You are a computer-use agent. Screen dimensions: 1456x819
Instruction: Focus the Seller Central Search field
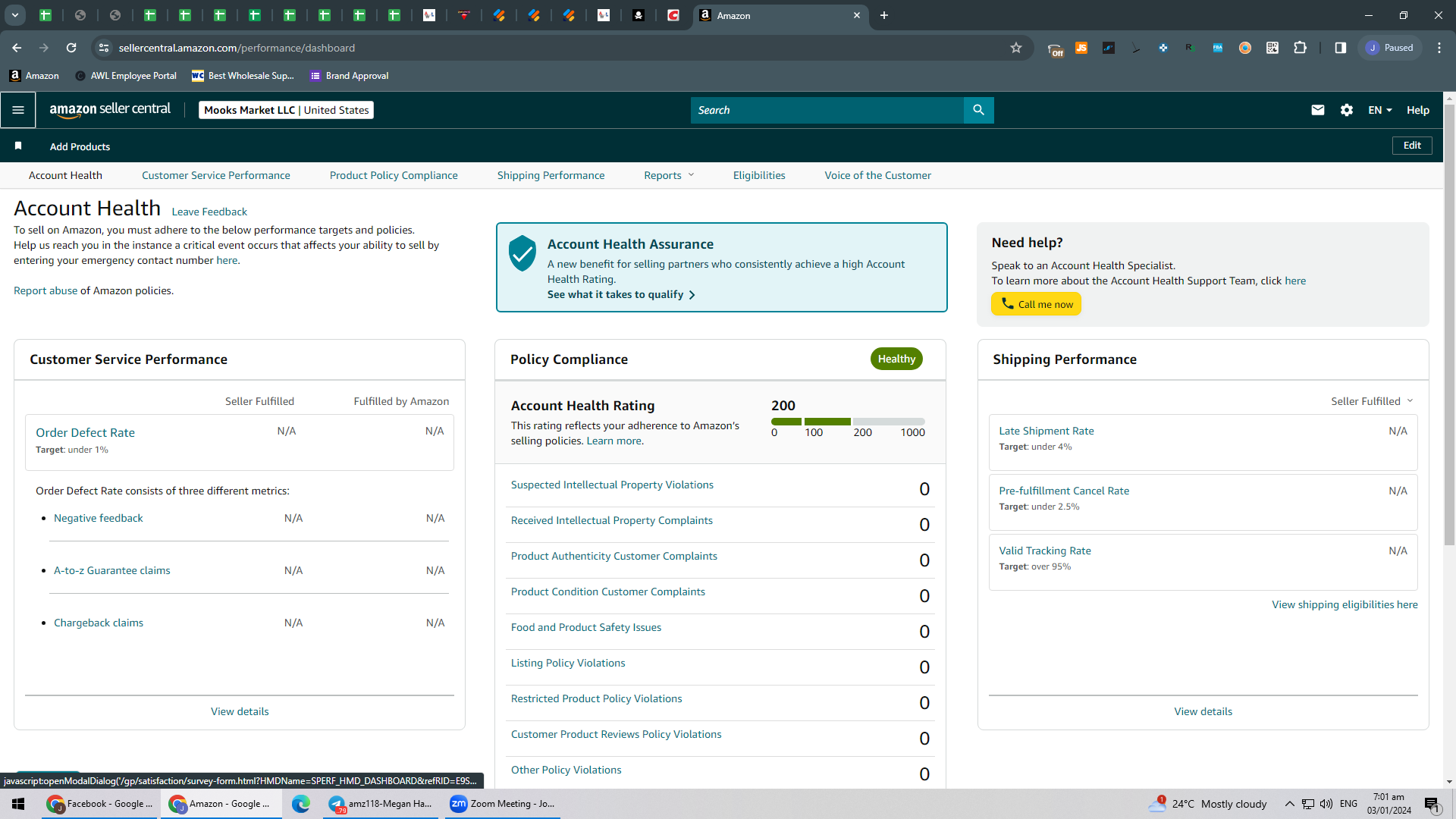[827, 110]
